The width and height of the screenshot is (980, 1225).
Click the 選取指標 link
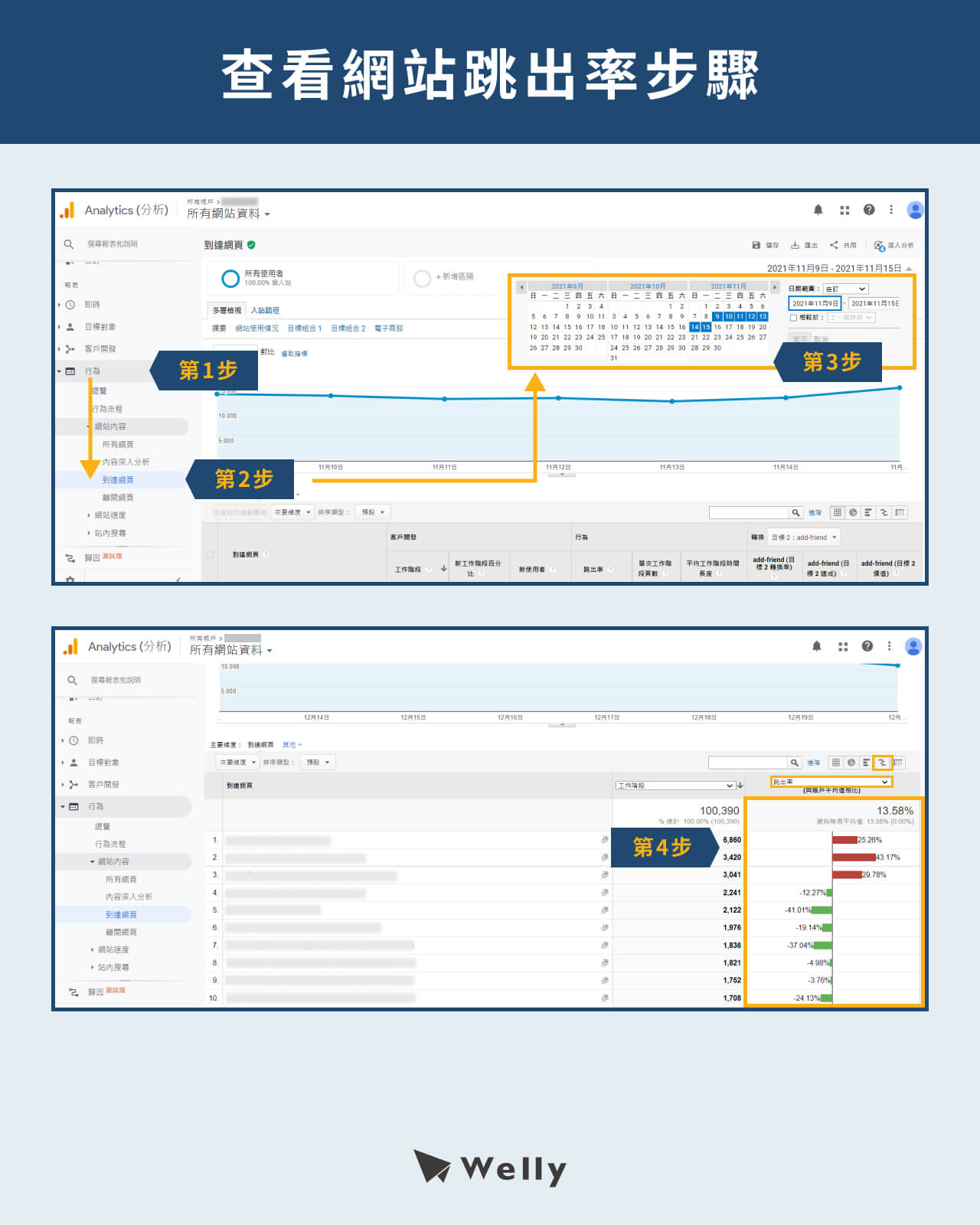(294, 354)
